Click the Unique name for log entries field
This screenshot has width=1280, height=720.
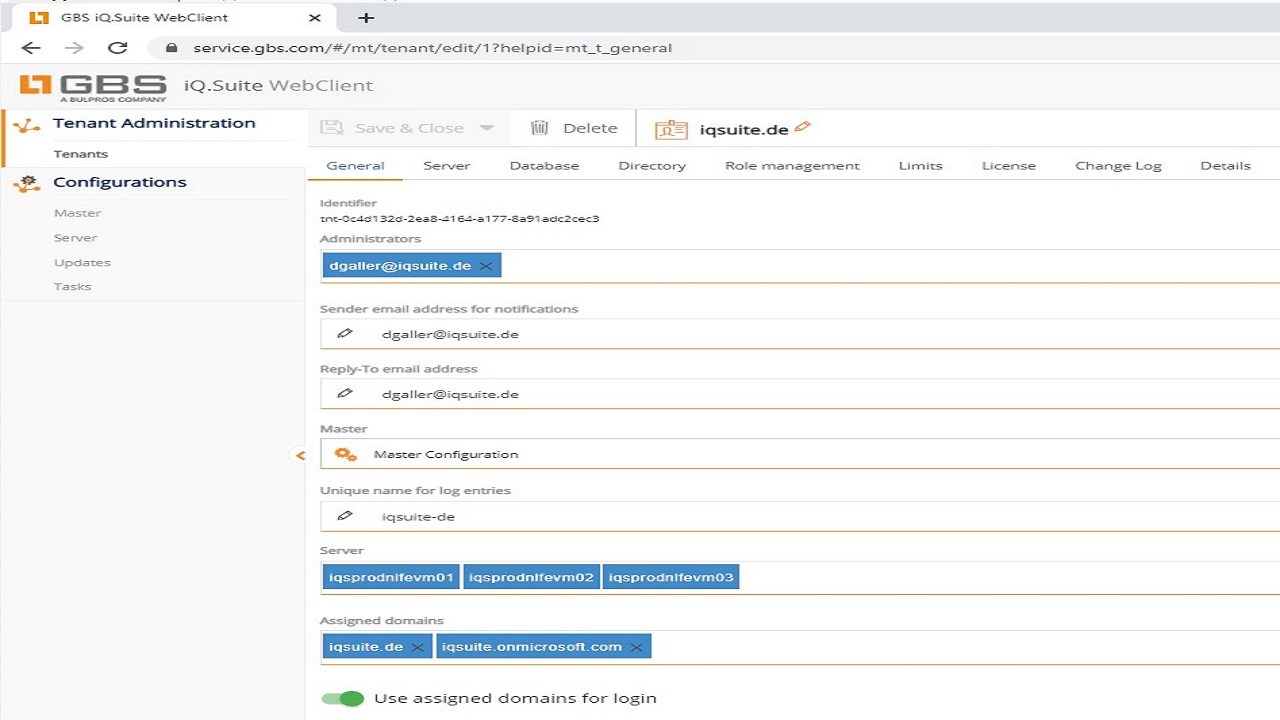pos(800,516)
